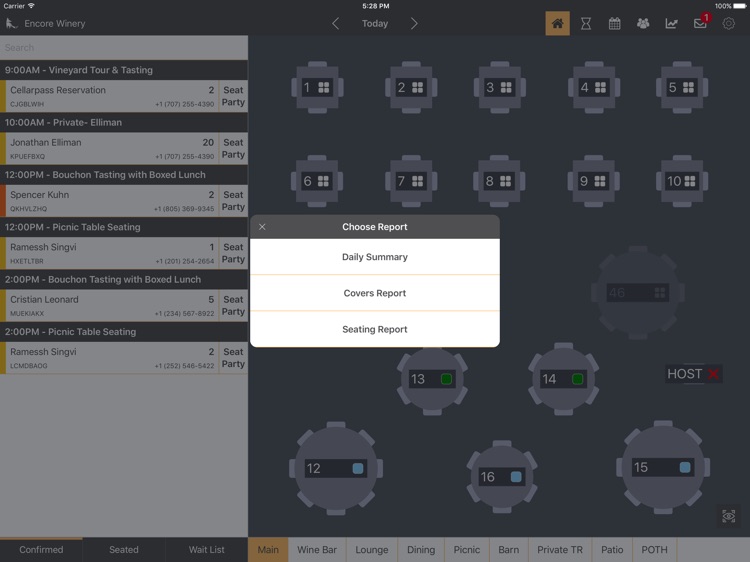Select table 3 on floor plan
This screenshot has height=562, width=750.
(x=500, y=88)
